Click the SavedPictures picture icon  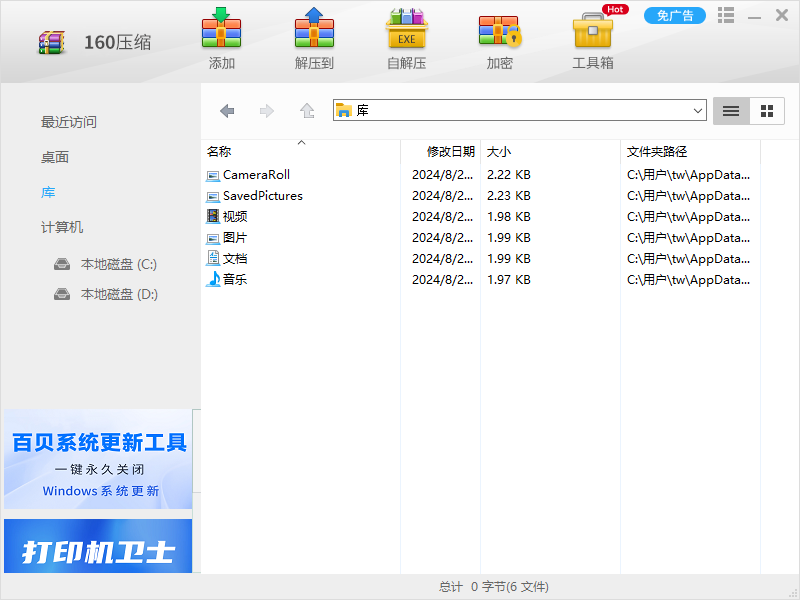click(213, 197)
